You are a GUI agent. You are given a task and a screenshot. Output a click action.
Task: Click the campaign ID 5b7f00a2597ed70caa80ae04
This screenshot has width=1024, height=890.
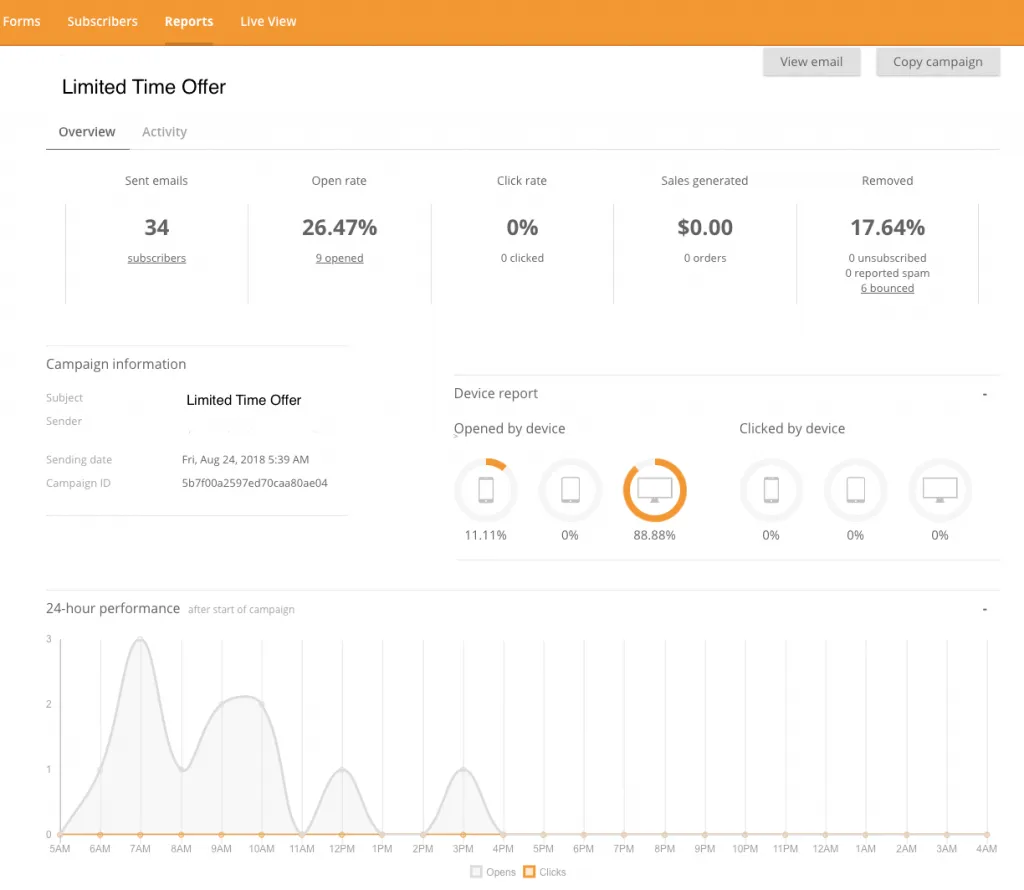point(255,483)
